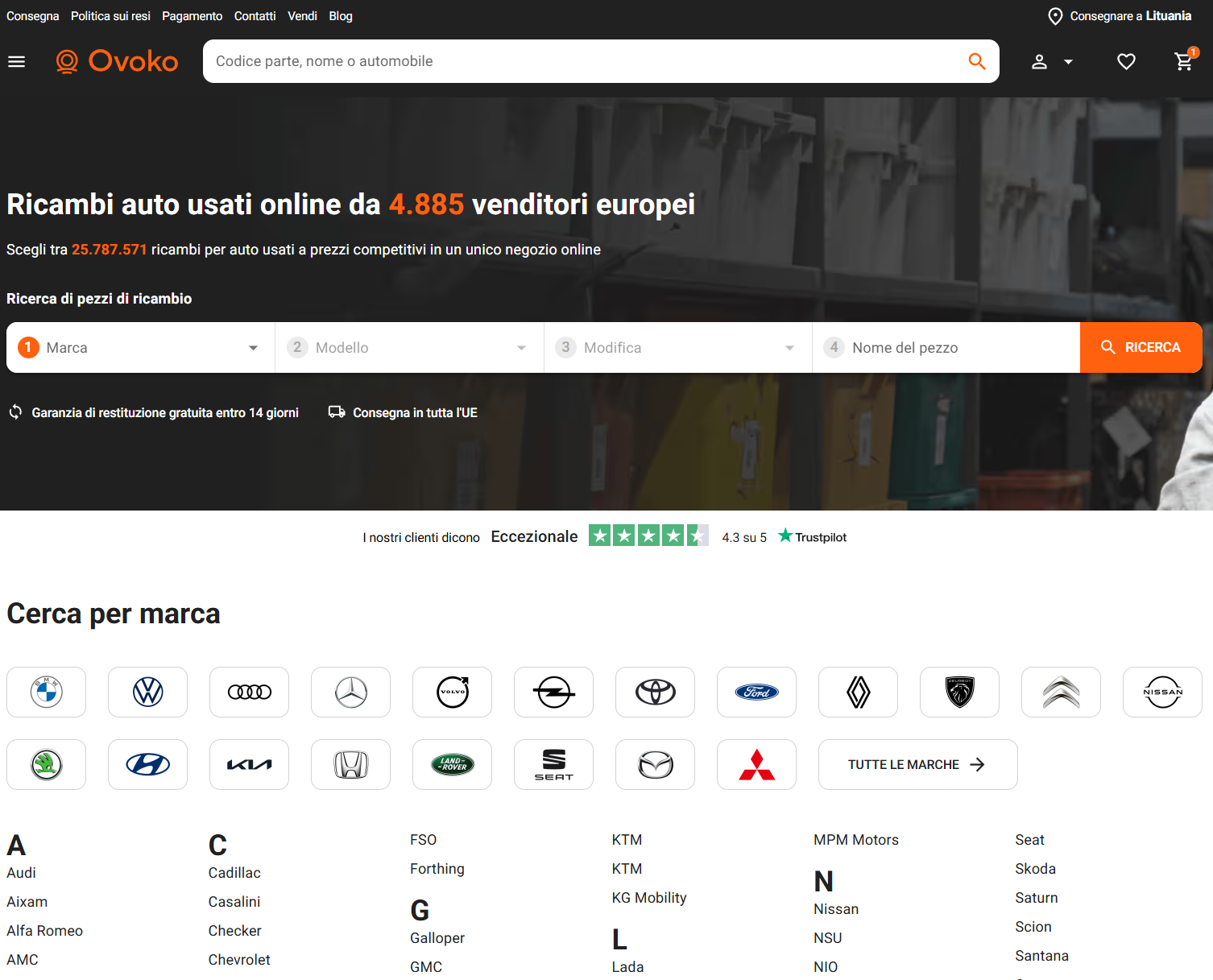Viewport: 1213px width, 980px height.
Task: Open the Trustpilot rating link
Action: [813, 536]
